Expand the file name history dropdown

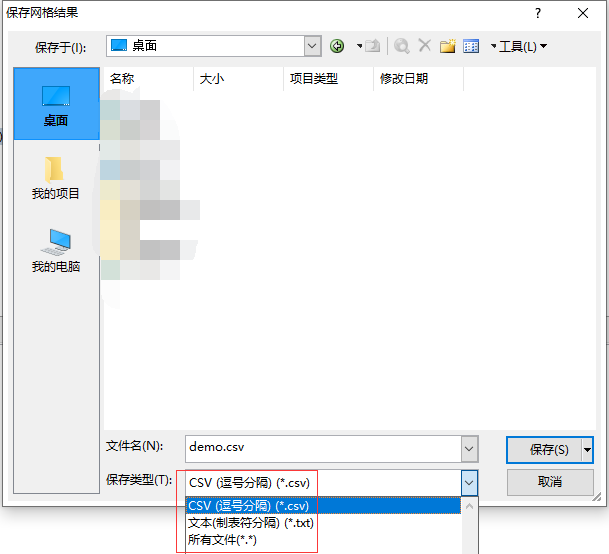click(469, 449)
